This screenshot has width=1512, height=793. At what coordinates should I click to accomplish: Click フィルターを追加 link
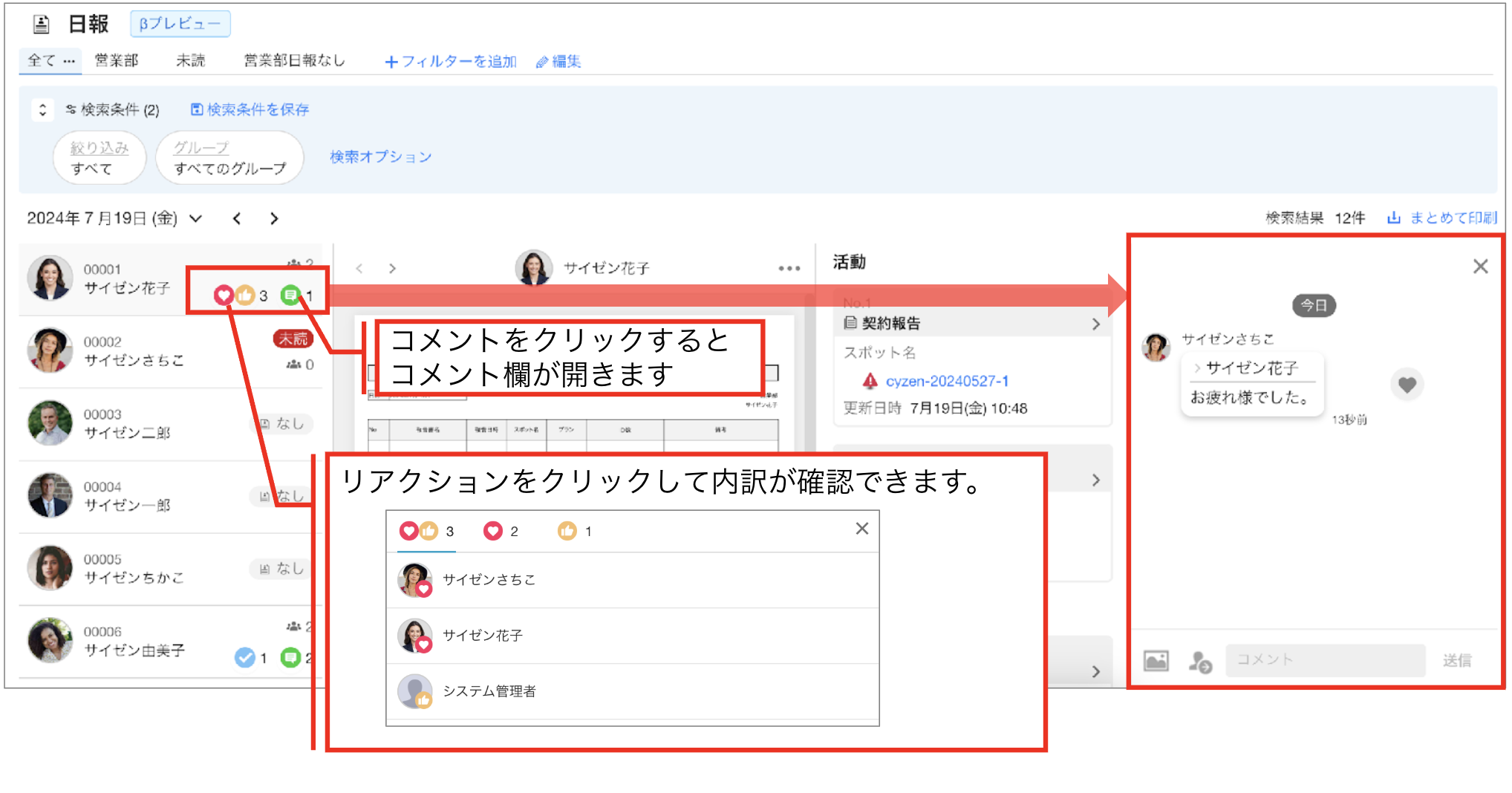coord(450,62)
